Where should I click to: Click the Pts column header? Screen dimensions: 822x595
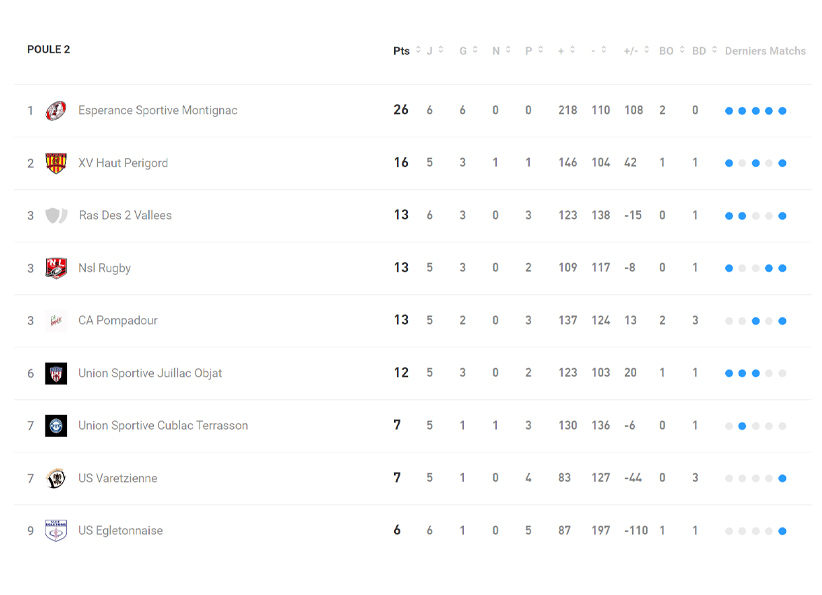coord(401,51)
